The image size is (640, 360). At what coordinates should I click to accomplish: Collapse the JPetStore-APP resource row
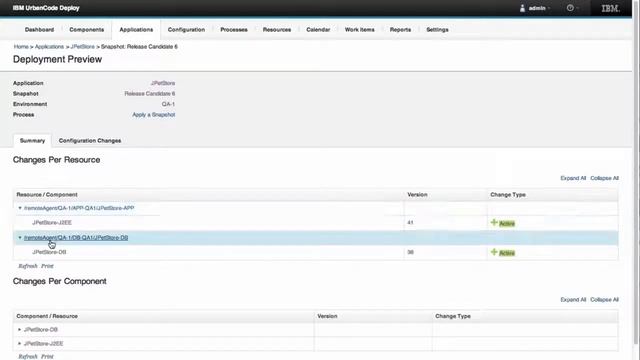[20, 208]
